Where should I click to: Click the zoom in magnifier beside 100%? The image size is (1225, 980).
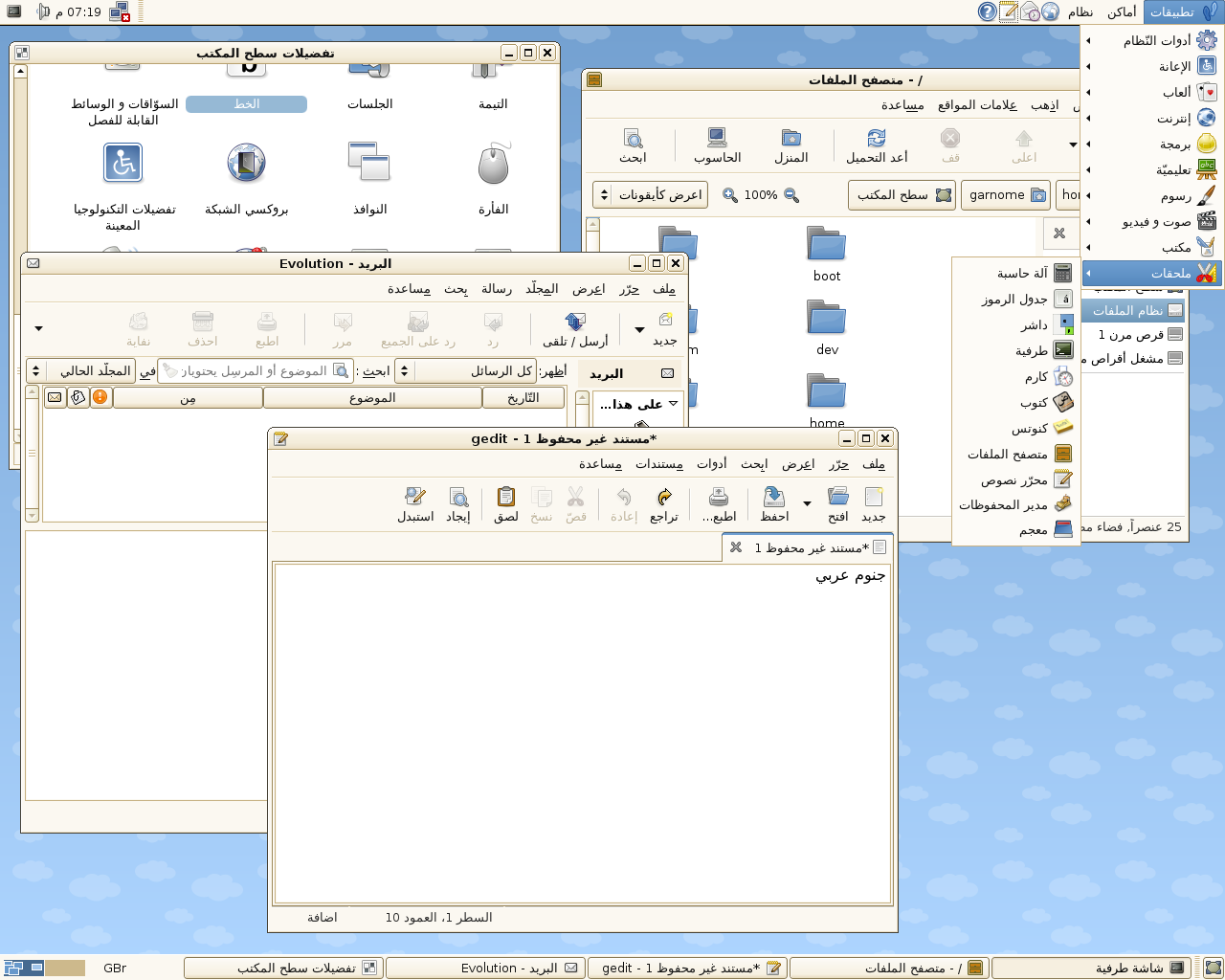coord(730,195)
